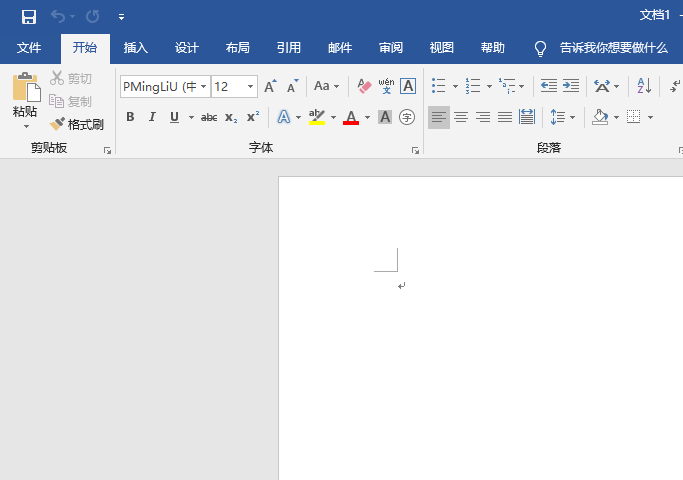Apply a bulleted list

click(x=439, y=86)
